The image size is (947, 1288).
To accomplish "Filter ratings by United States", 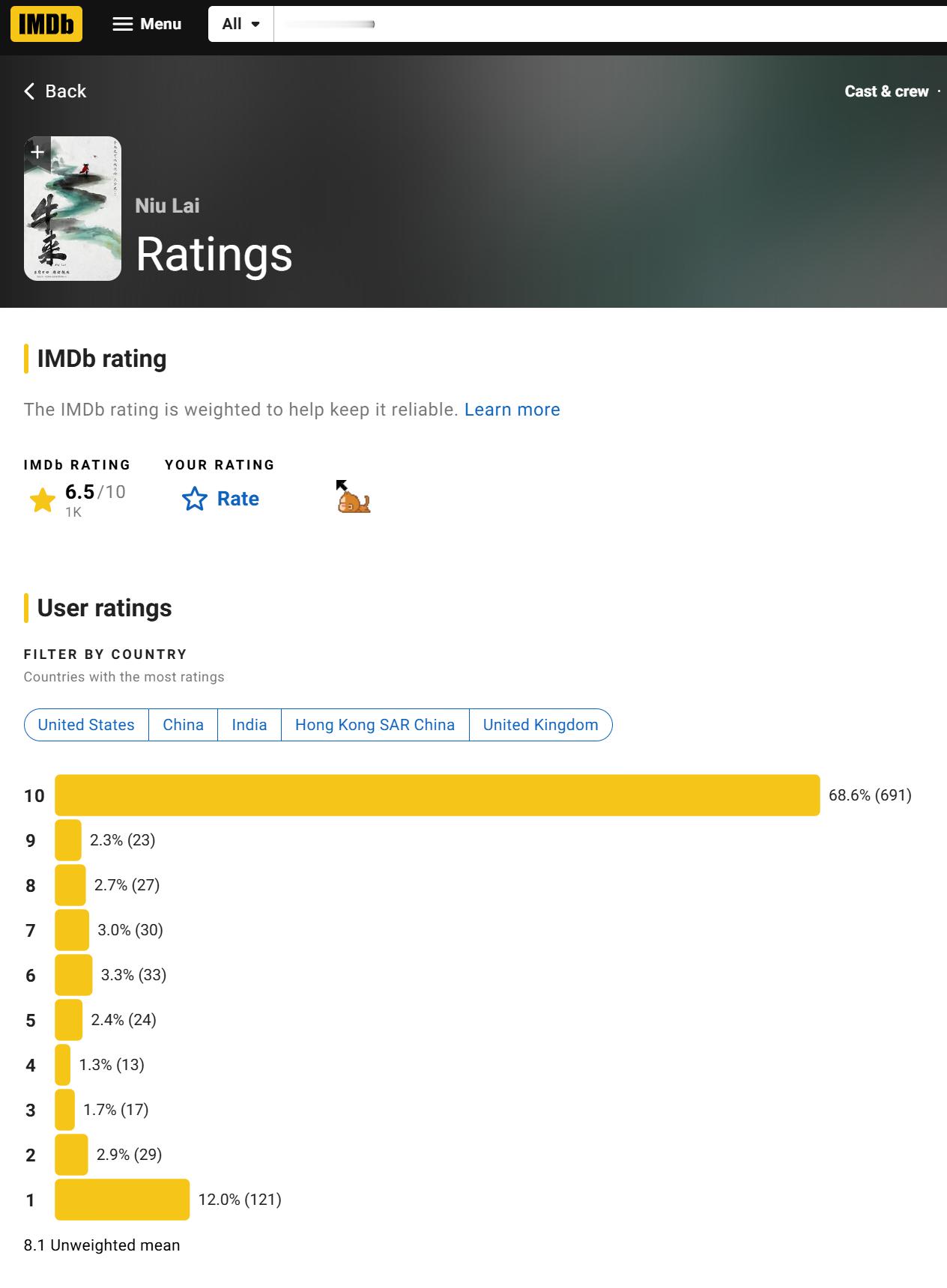I will [86, 725].
